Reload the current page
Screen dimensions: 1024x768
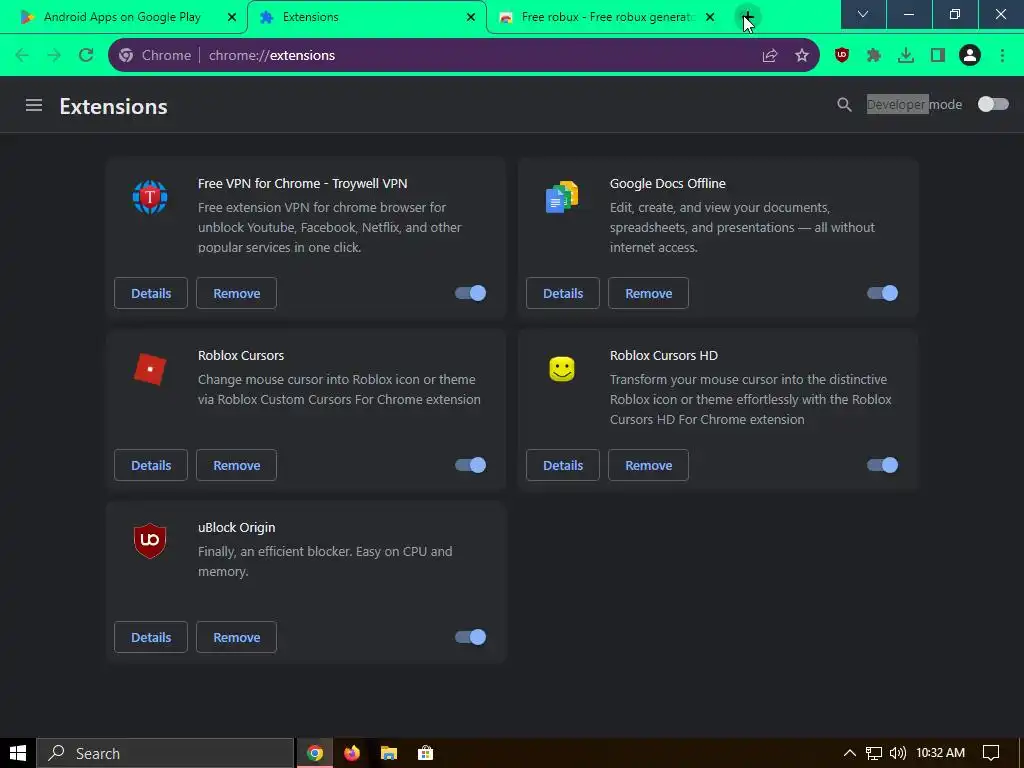tap(86, 56)
